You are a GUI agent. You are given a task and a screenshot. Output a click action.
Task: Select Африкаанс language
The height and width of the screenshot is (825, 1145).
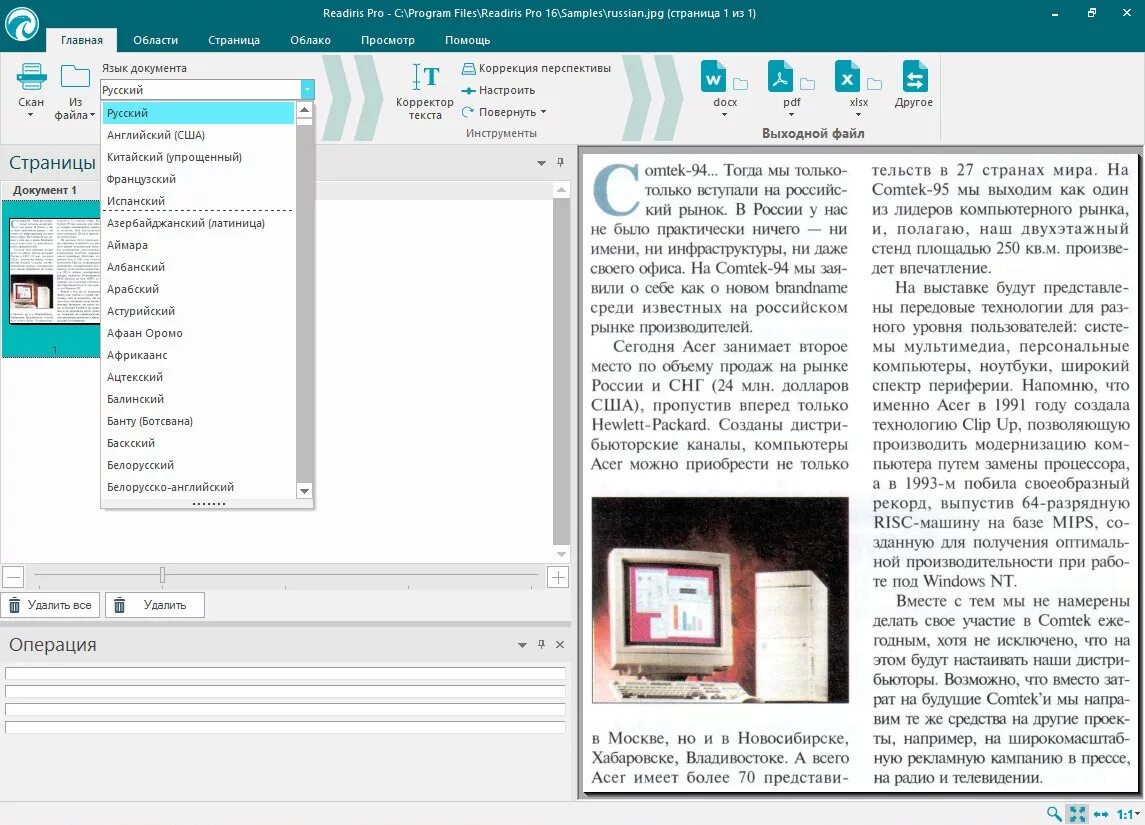tap(198, 355)
